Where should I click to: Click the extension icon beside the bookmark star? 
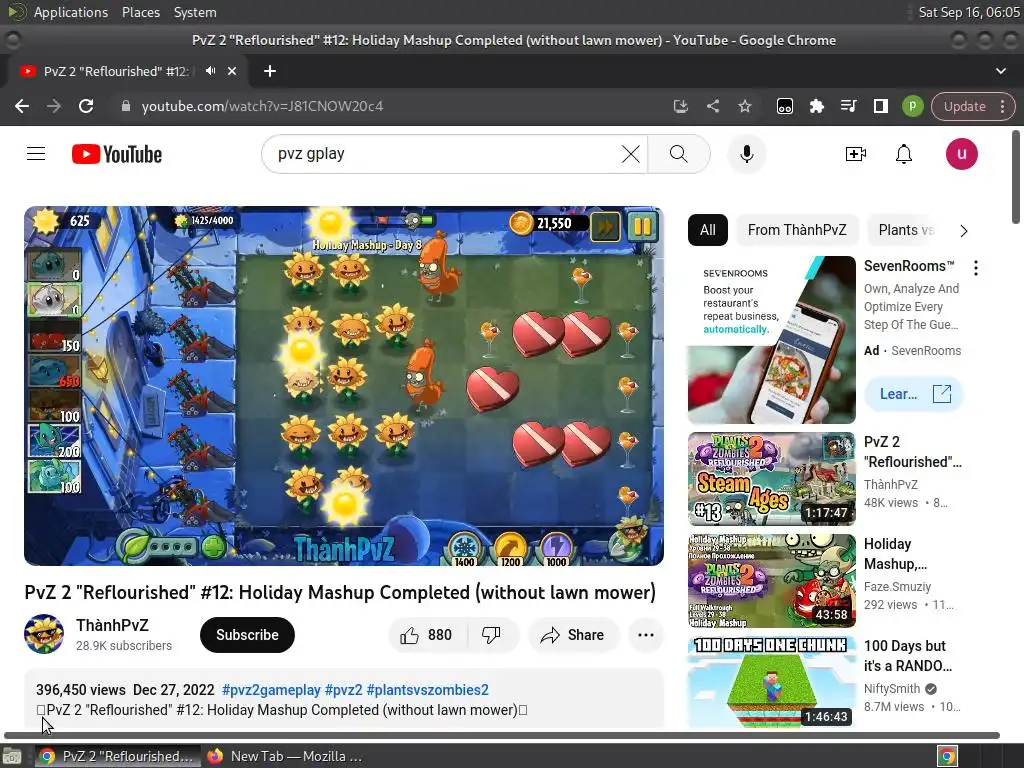784,106
